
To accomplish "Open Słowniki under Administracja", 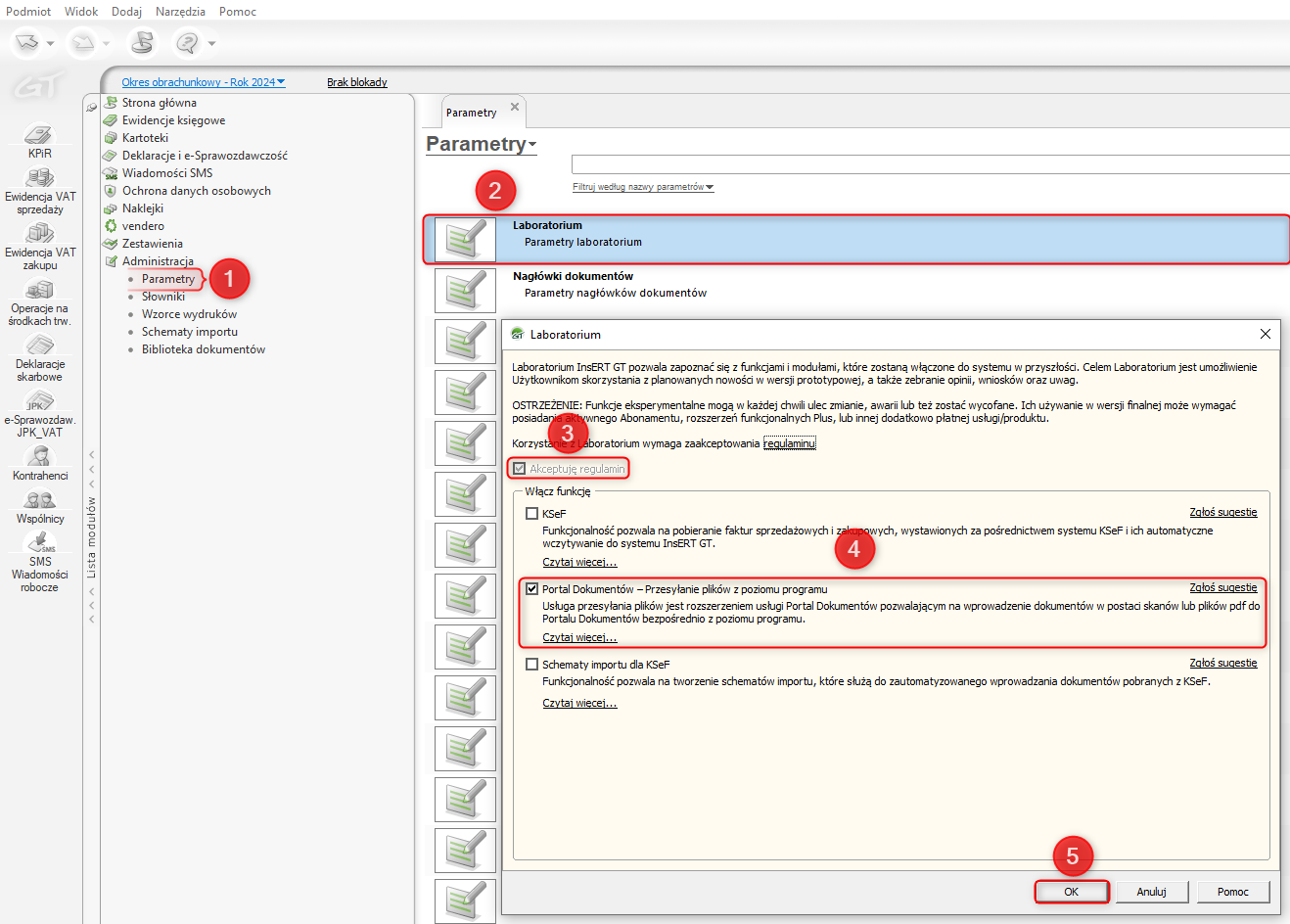I will (x=163, y=297).
